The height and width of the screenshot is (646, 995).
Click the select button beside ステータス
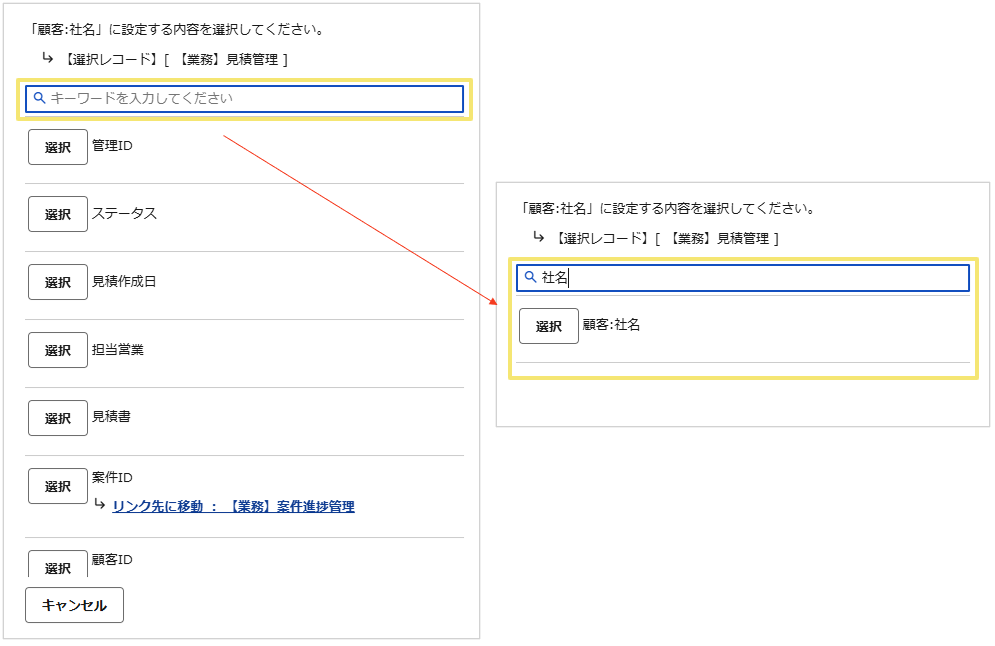point(58,214)
